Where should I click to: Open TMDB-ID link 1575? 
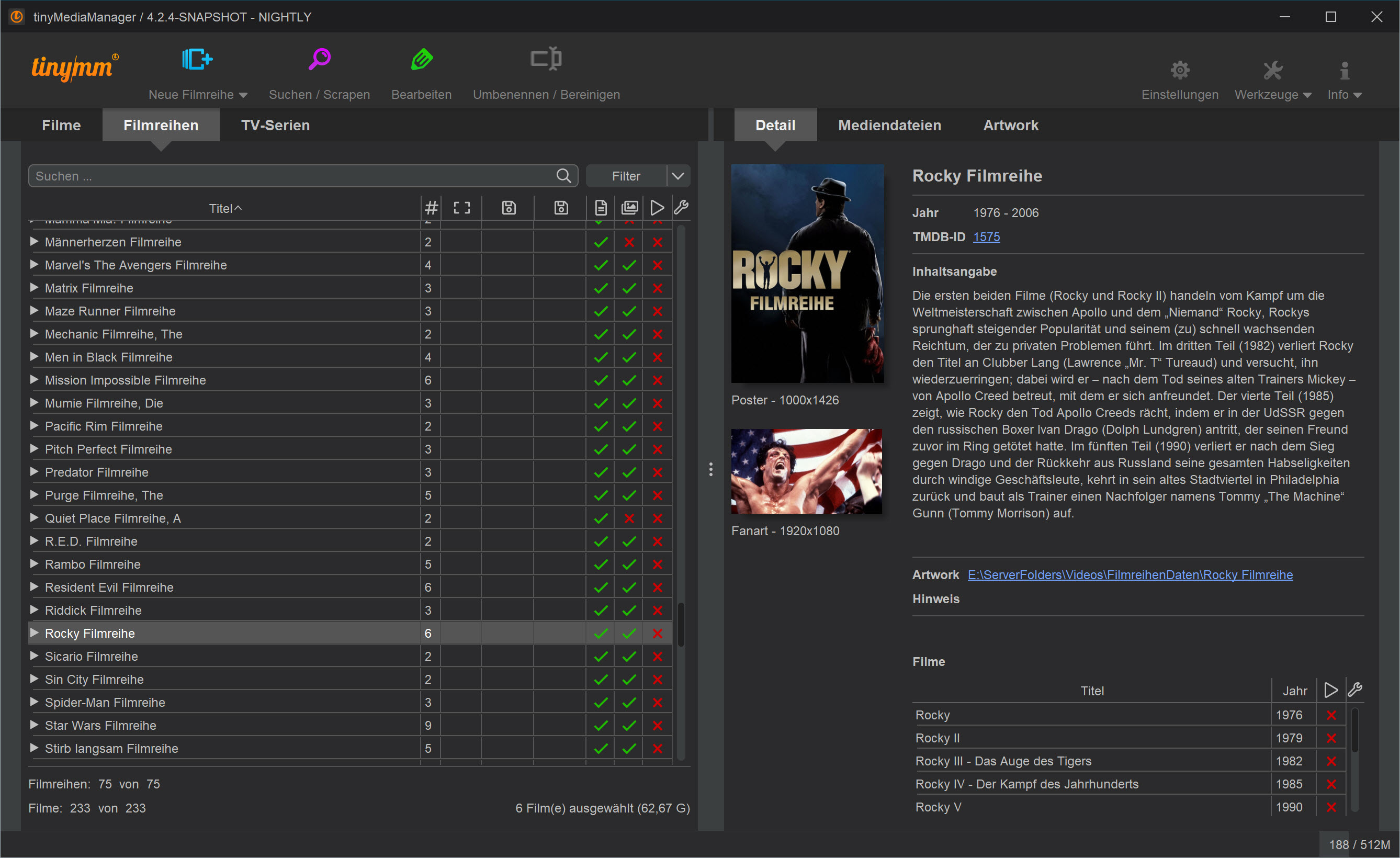986,237
